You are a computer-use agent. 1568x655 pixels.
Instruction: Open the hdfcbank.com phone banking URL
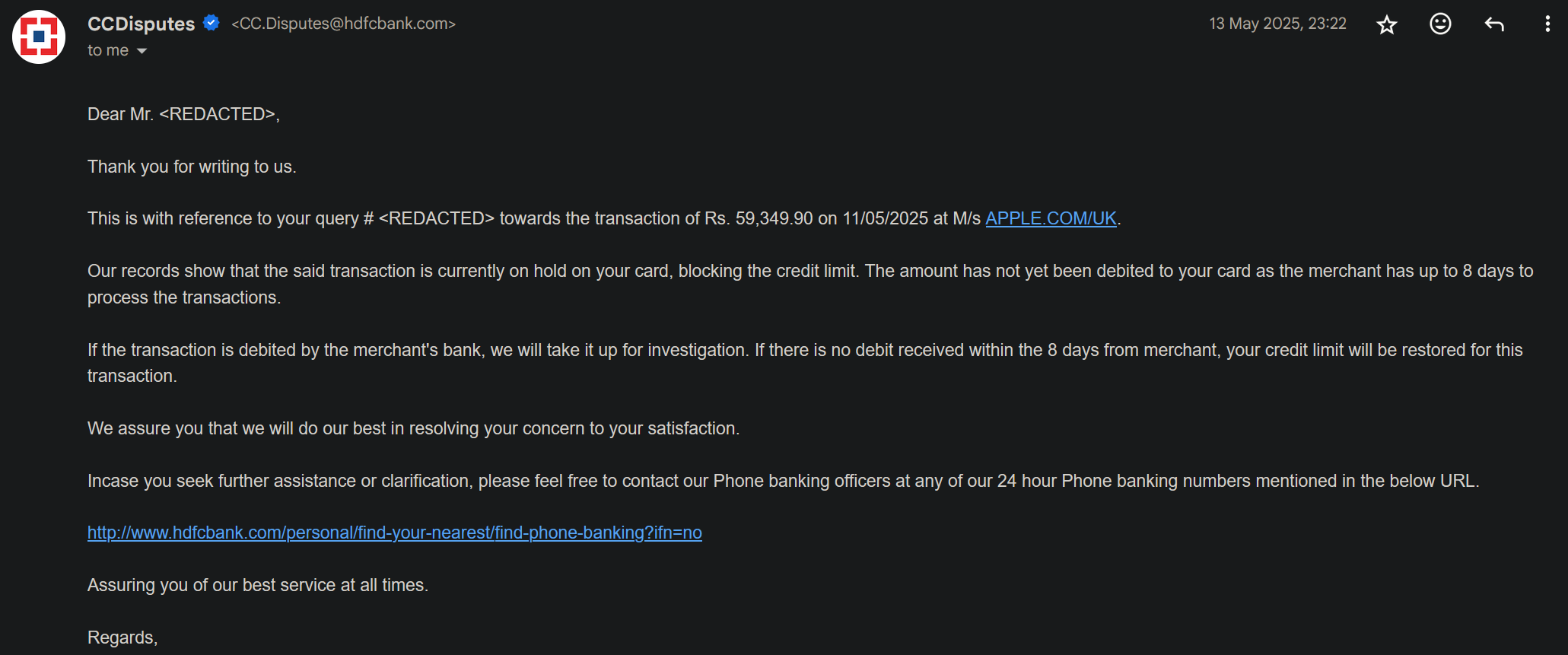(x=395, y=533)
